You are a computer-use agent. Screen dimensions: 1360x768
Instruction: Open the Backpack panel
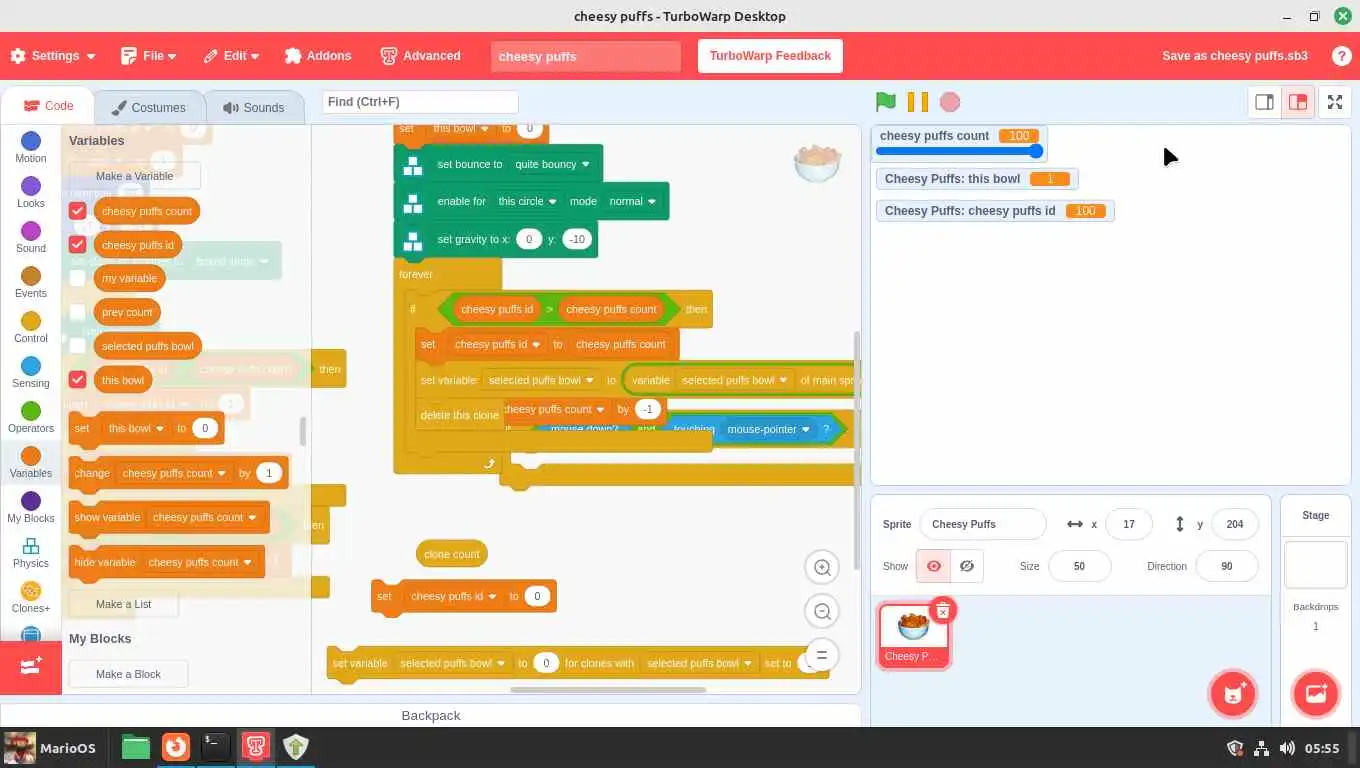coord(431,715)
